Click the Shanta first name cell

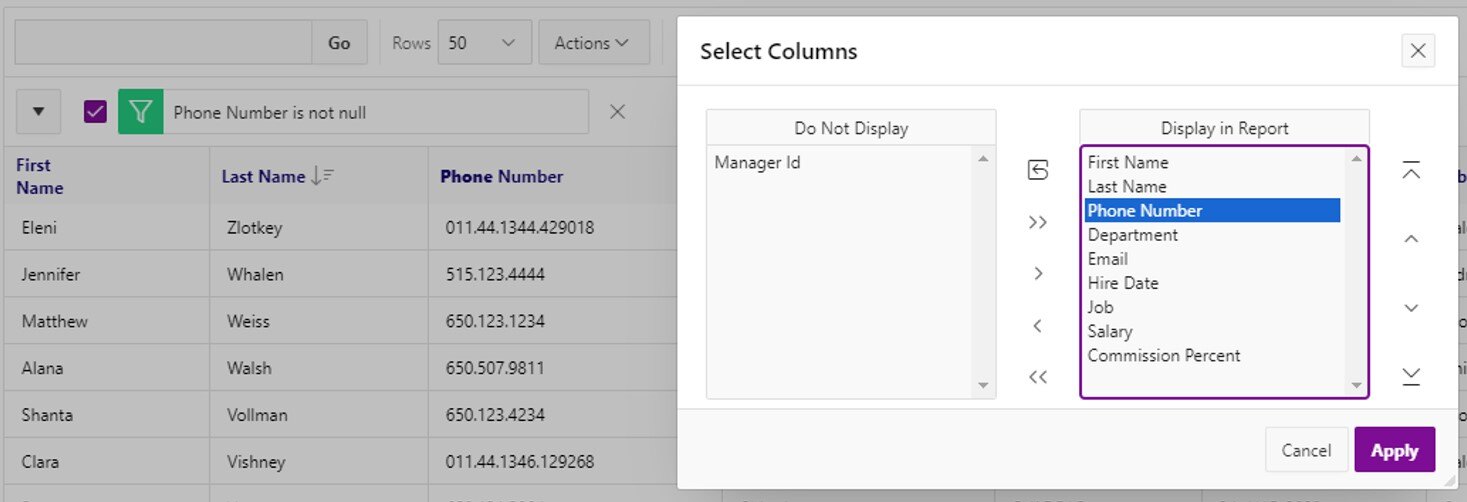47,414
